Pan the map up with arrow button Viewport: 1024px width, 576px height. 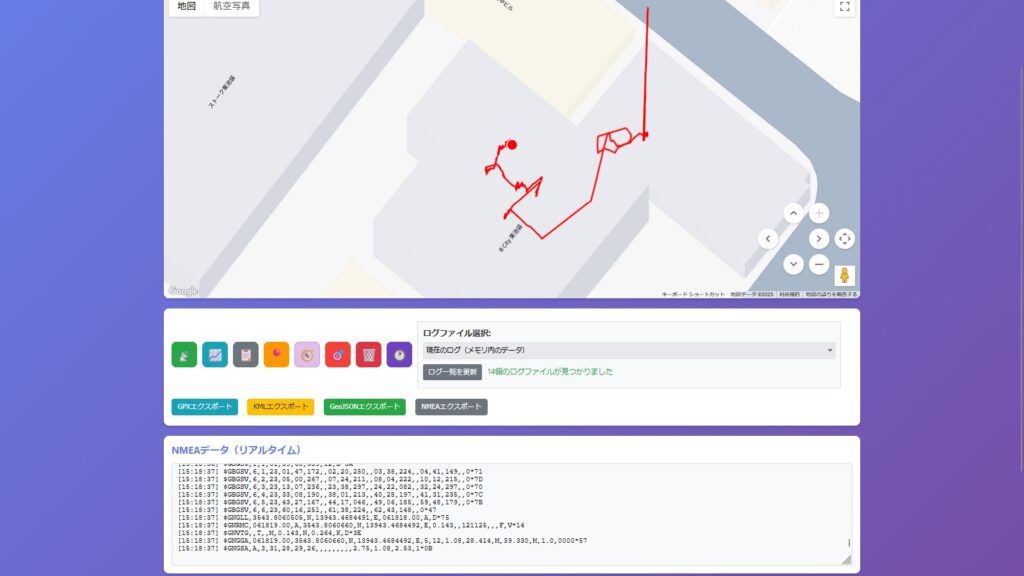[793, 213]
